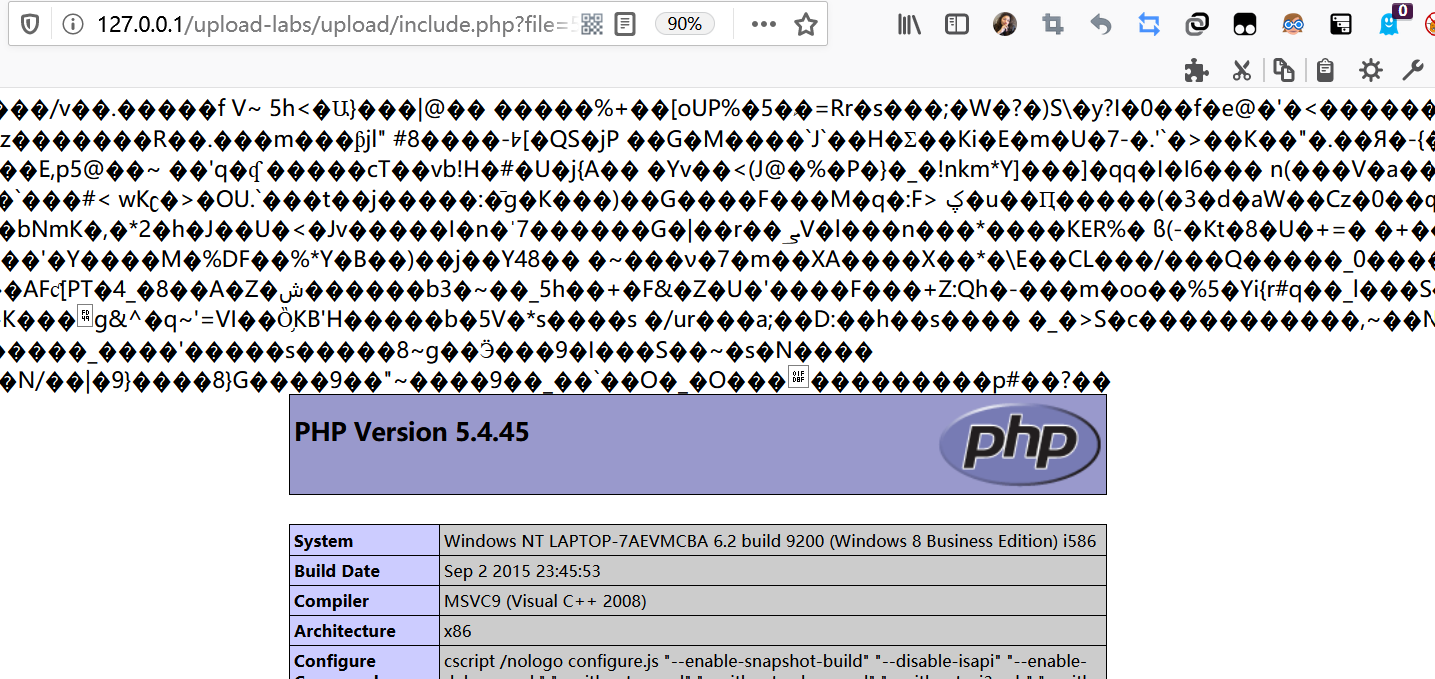The width and height of the screenshot is (1435, 679).
Task: Click the black two-dot Tampermonkey icon
Action: (1245, 24)
